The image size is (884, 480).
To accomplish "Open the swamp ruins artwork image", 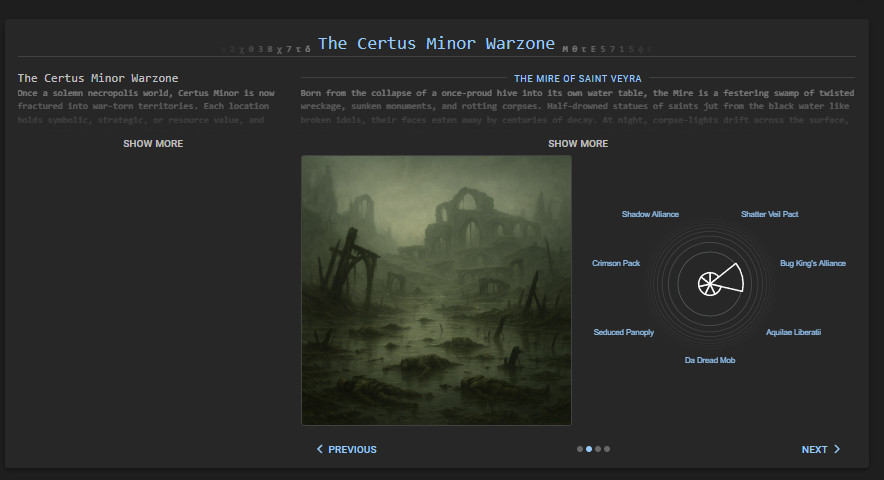I will point(436,290).
